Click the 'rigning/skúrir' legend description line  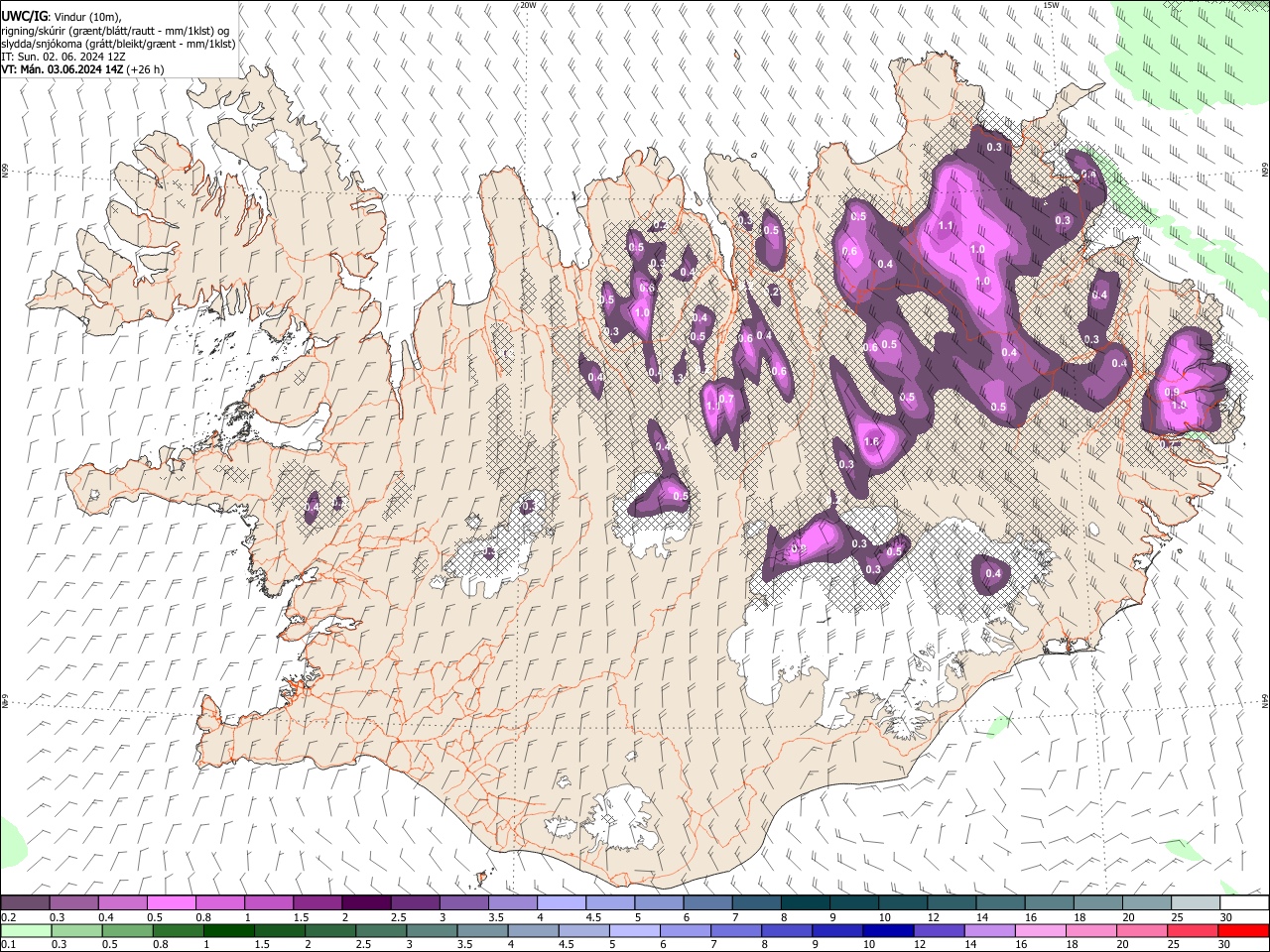(114, 31)
